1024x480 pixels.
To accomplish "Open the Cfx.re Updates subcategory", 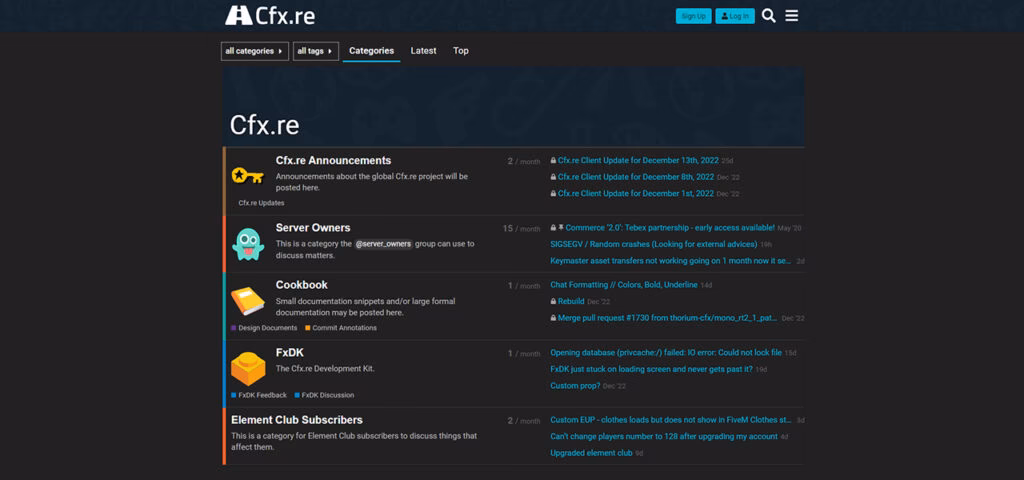I will [261, 203].
